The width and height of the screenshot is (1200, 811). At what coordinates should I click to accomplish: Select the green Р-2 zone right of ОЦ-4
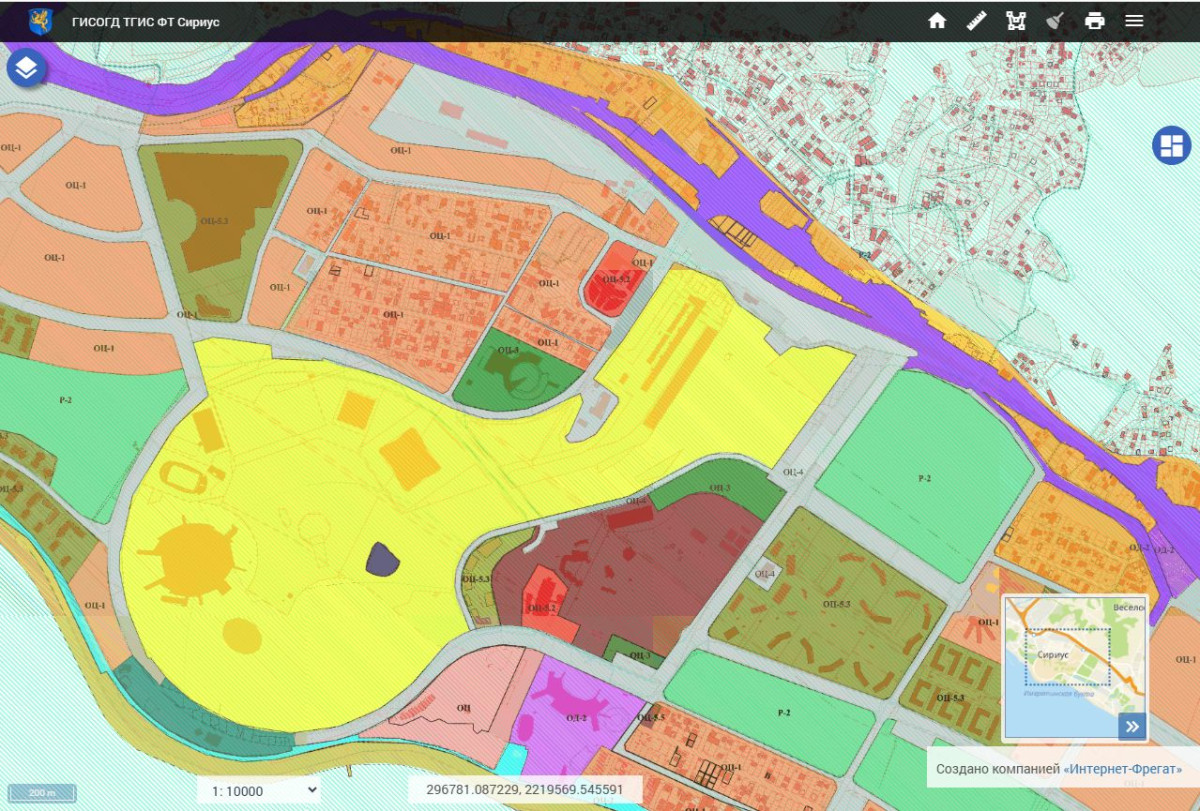pyautogui.click(x=925, y=475)
